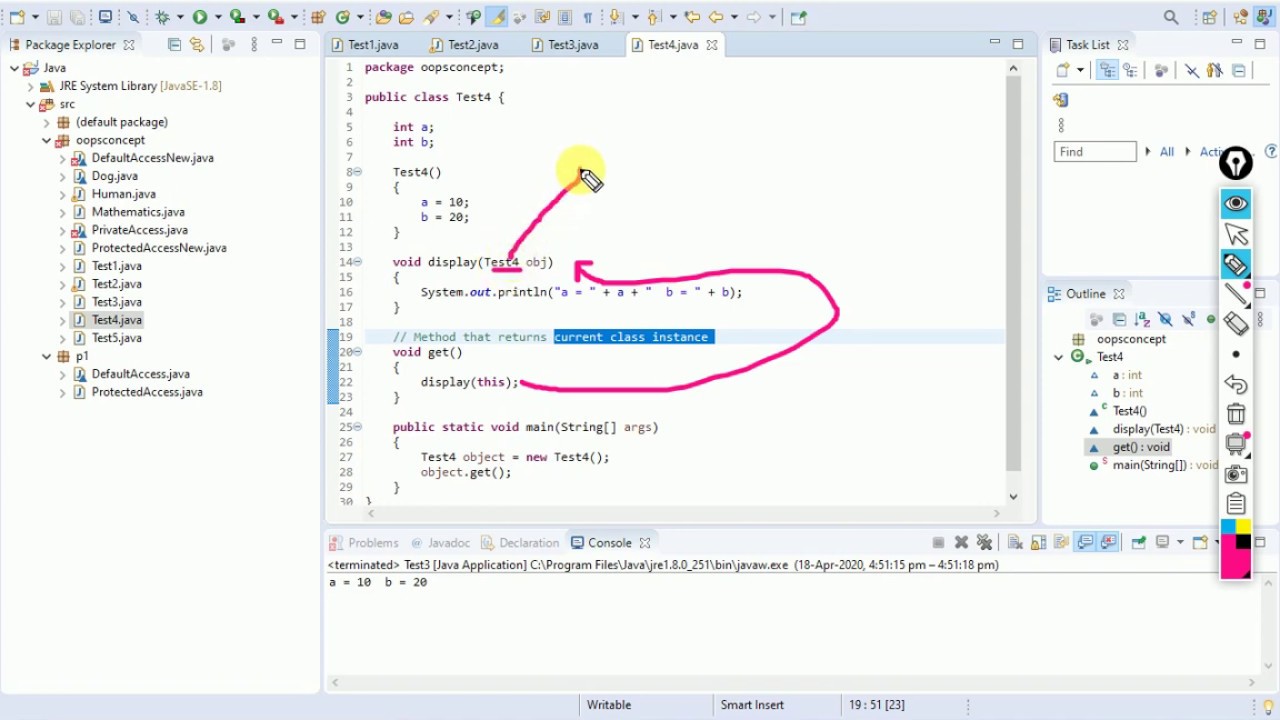The image size is (1280, 720).
Task: Click the trash icon in the annotation bar
Action: [1236, 414]
